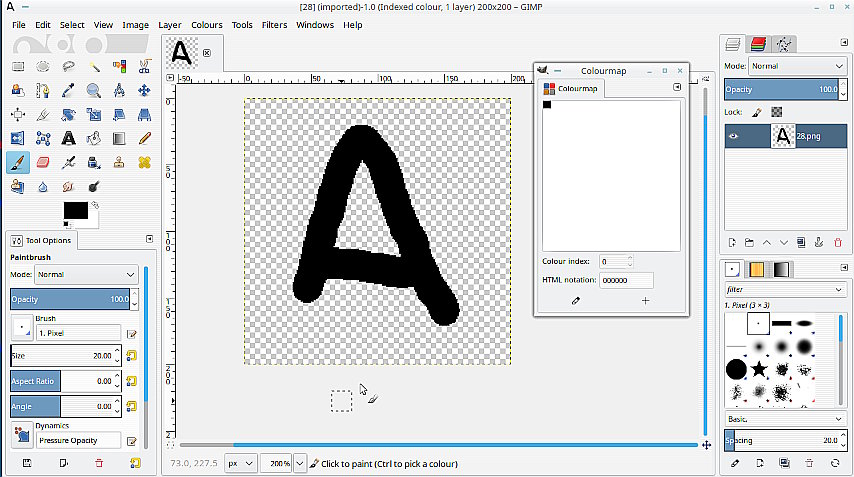Image resolution: width=854 pixels, height=477 pixels.
Task: Select the Alignment tool
Action: [18, 114]
